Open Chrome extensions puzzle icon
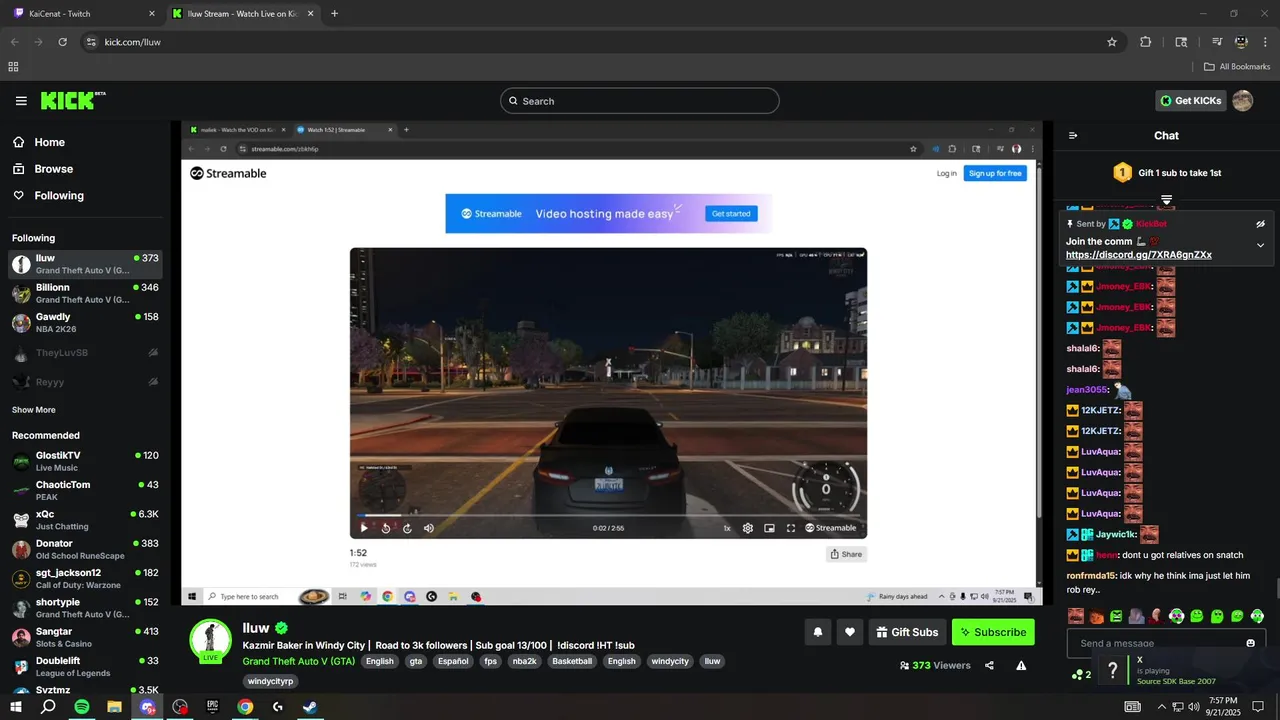Viewport: 1280px width, 720px height. coord(1146,42)
